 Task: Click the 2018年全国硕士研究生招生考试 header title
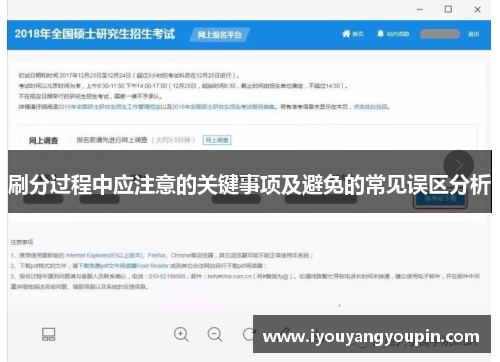[95, 34]
